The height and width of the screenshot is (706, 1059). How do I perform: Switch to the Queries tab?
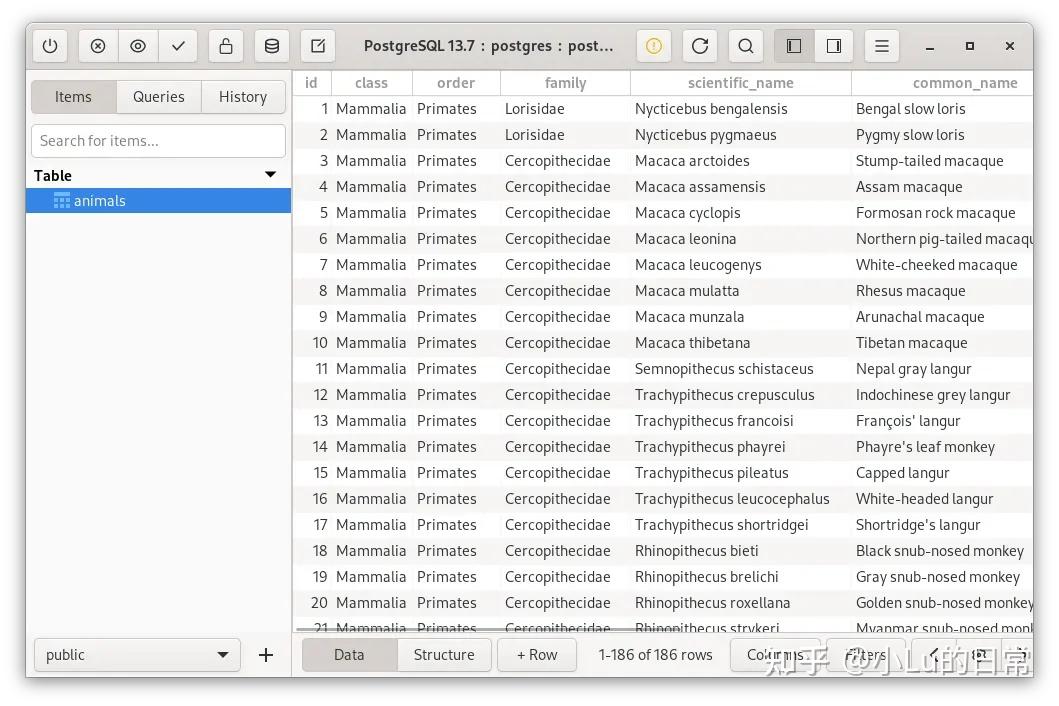(x=158, y=96)
